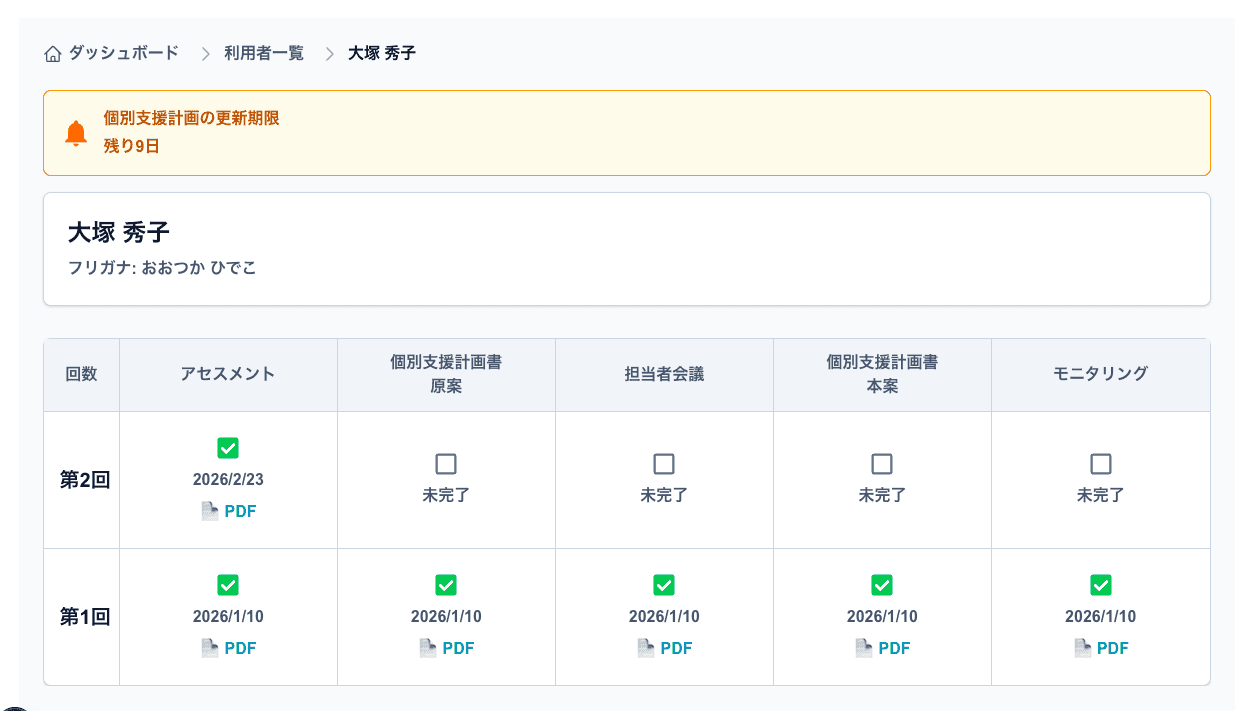Click フリガナ: おおつか ひでこ text
The width and height of the screenshot is (1237, 711).
click(162, 268)
